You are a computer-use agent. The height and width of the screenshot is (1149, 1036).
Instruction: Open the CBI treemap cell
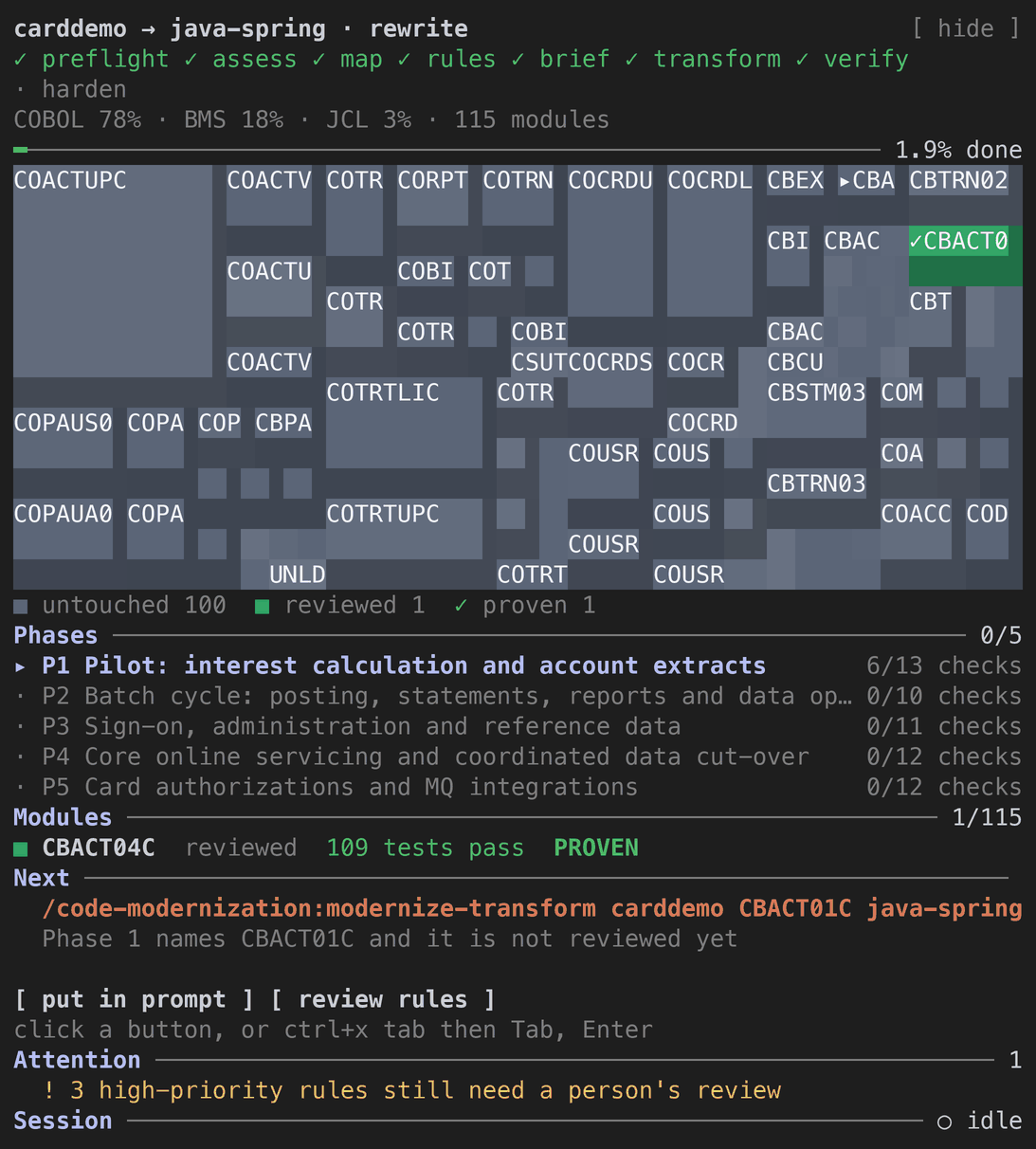click(788, 256)
